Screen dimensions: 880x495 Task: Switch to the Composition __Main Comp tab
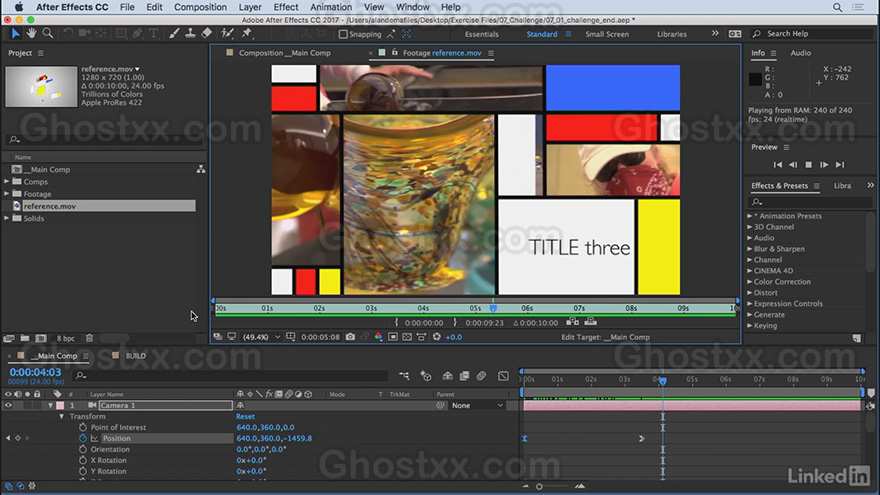click(x=285, y=53)
